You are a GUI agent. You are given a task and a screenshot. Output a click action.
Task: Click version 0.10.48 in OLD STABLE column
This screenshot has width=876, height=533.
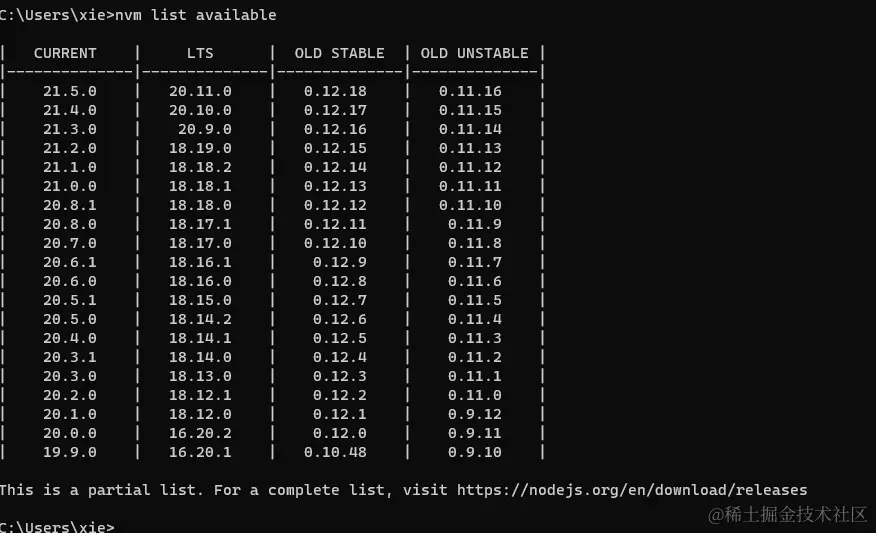click(335, 452)
